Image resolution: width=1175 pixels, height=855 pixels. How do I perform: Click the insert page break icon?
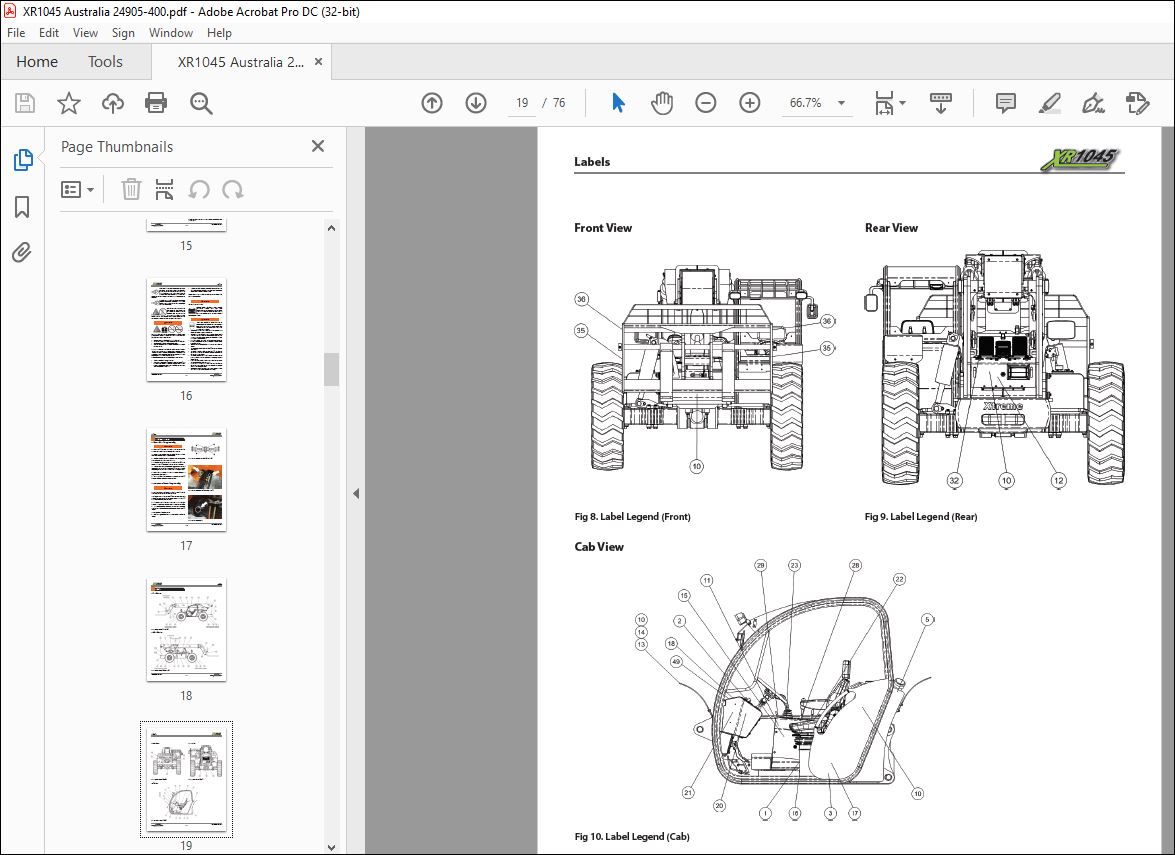(164, 190)
